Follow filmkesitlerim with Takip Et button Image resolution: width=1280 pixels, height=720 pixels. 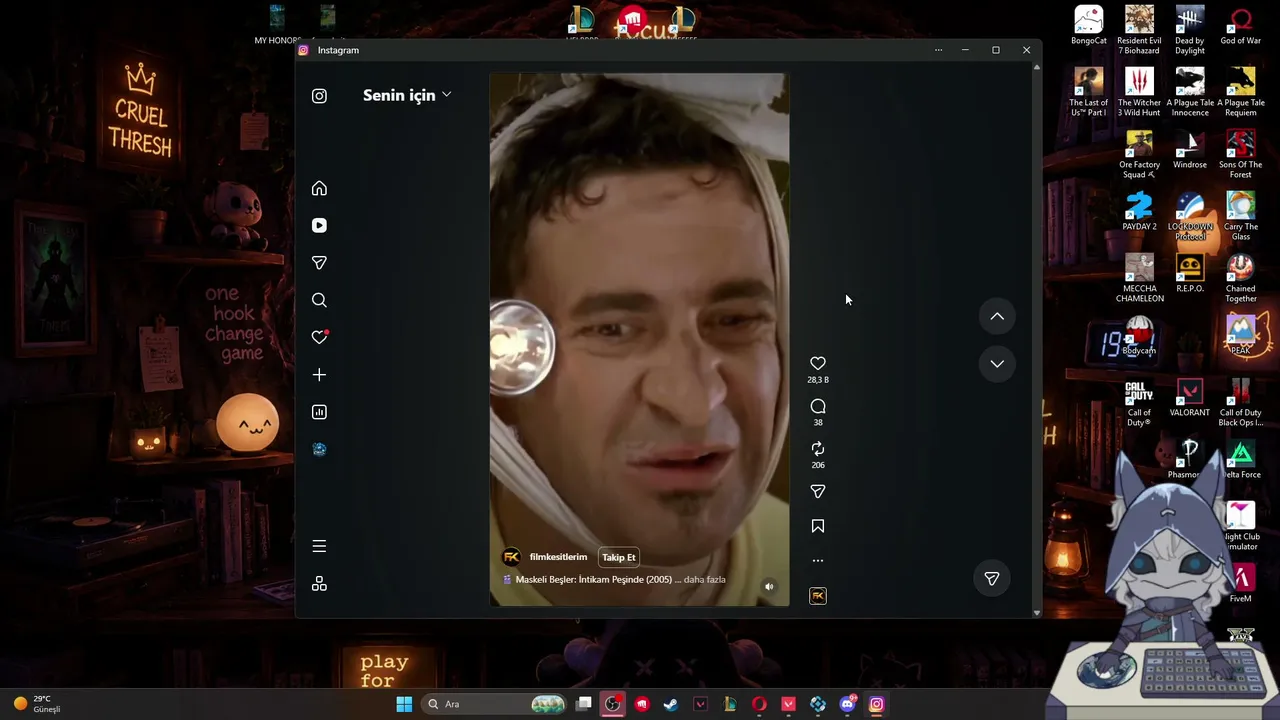click(x=619, y=557)
